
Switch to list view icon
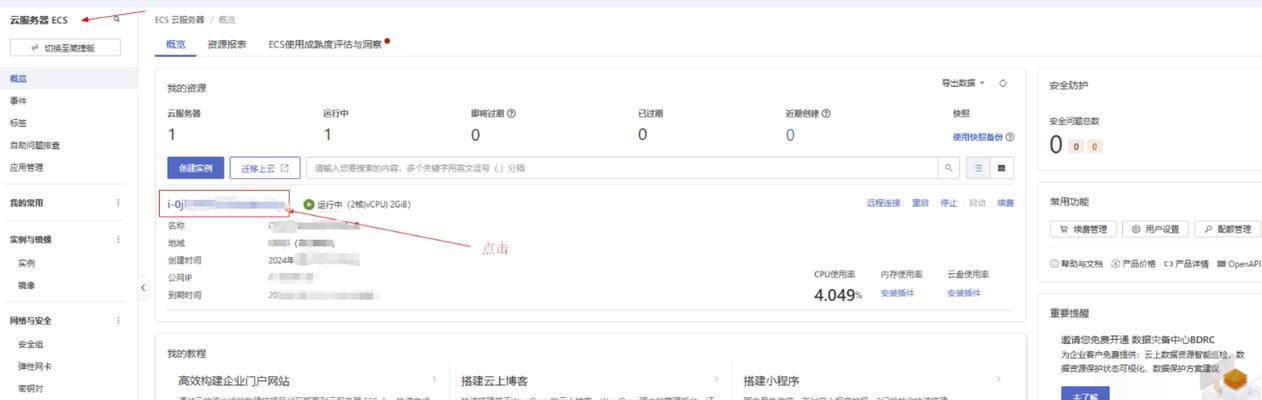[x=979, y=168]
